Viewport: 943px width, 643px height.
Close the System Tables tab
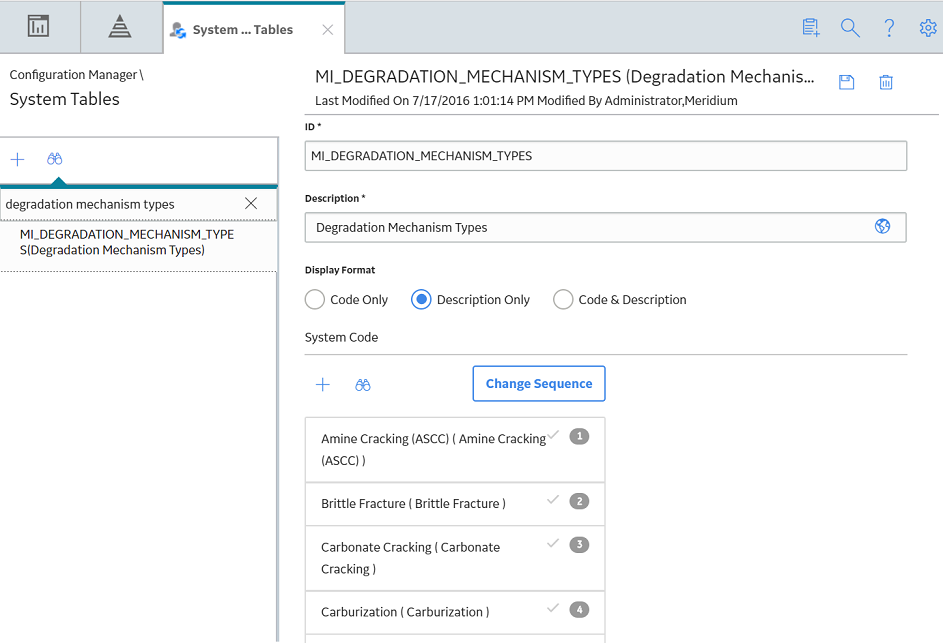coord(328,29)
